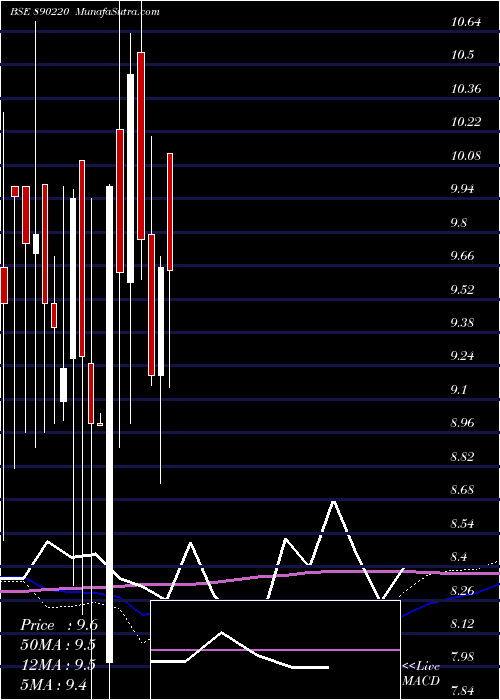Click the MACD inset panel

[275, 650]
